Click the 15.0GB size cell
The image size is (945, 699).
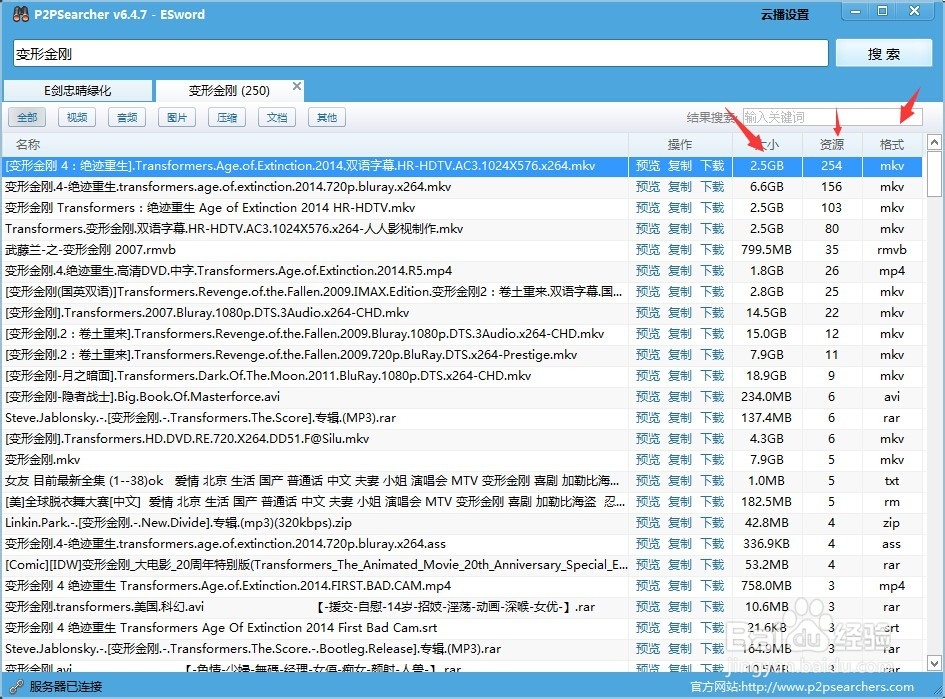[x=767, y=334]
